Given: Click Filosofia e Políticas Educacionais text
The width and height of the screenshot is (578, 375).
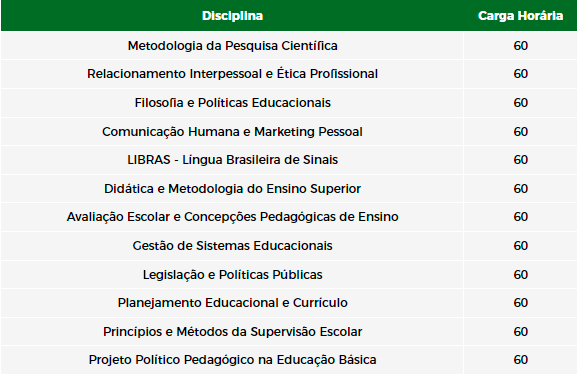Looking at the screenshot, I should click(x=232, y=103).
